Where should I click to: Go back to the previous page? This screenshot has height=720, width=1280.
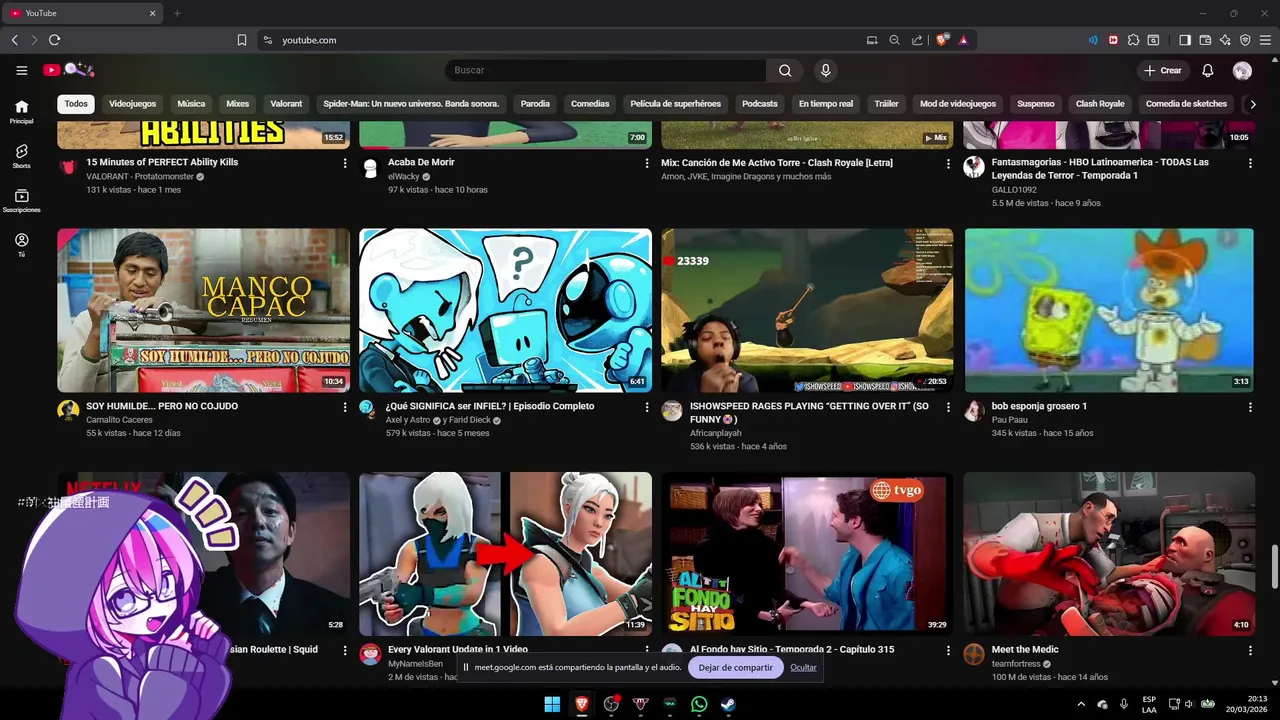pyautogui.click(x=14, y=40)
